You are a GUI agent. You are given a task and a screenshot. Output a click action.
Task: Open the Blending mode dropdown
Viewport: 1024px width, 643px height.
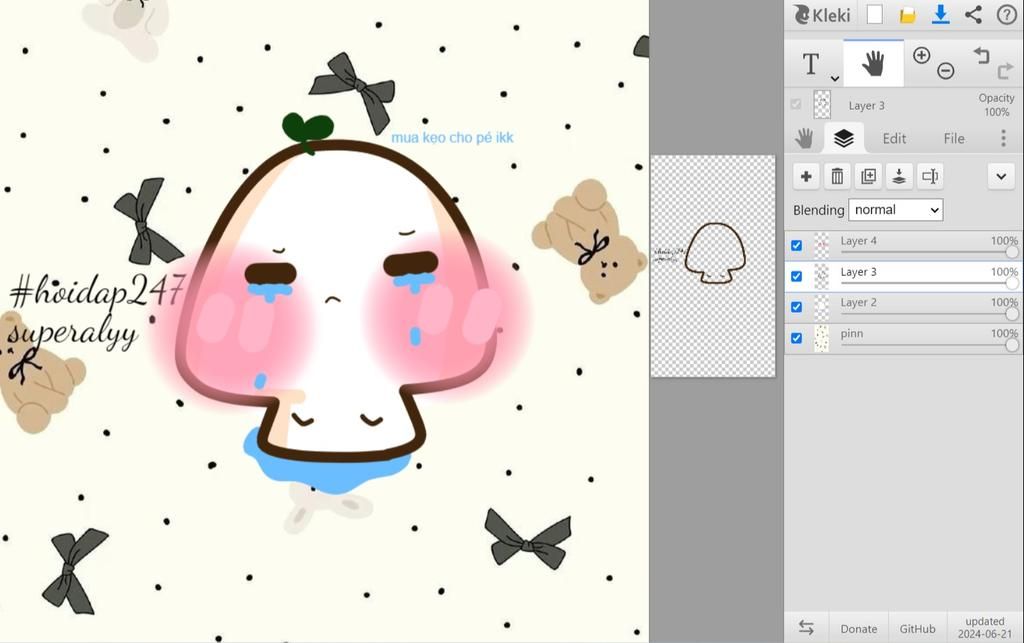tap(895, 210)
